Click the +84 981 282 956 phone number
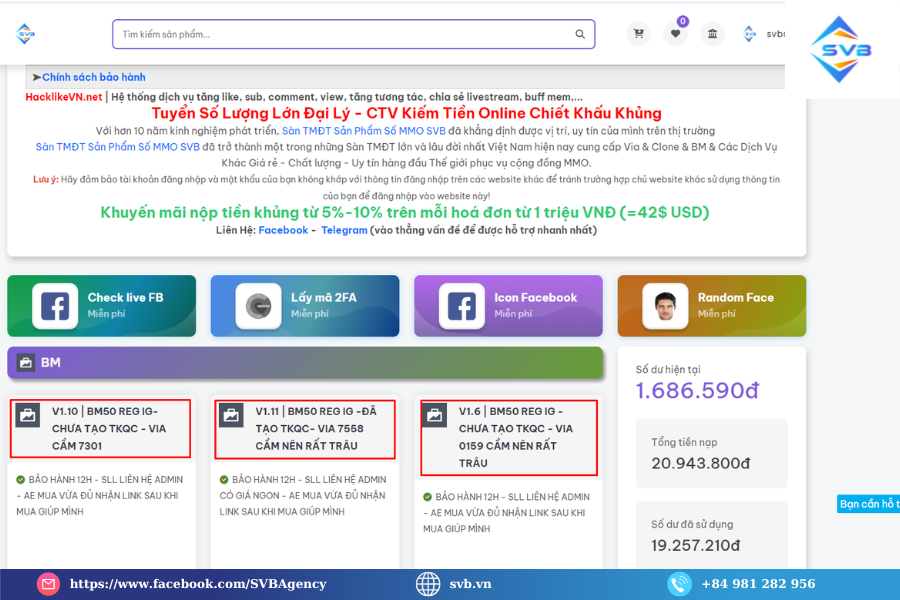This screenshot has height=600, width=900. [758, 584]
